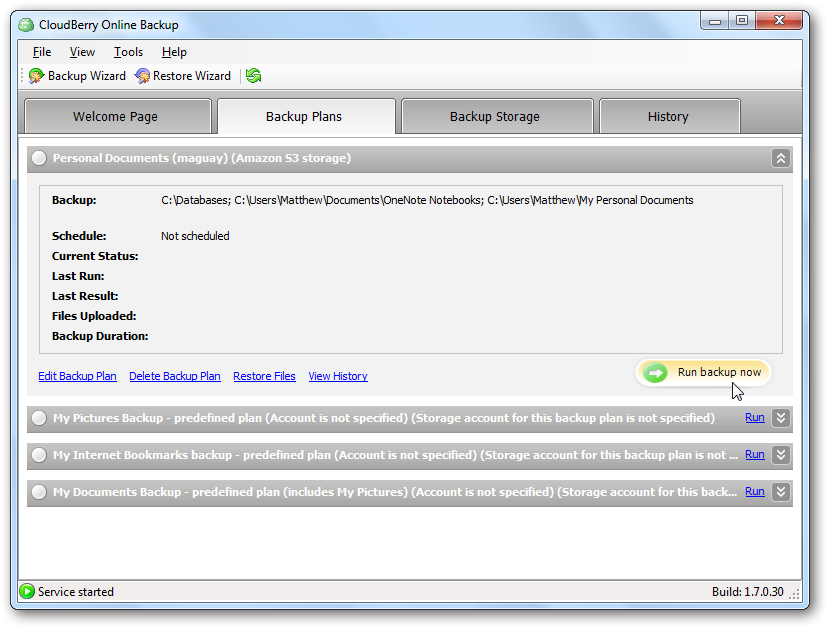
Task: Toggle the My Internet Bookmarks backup circle
Action: [39, 455]
